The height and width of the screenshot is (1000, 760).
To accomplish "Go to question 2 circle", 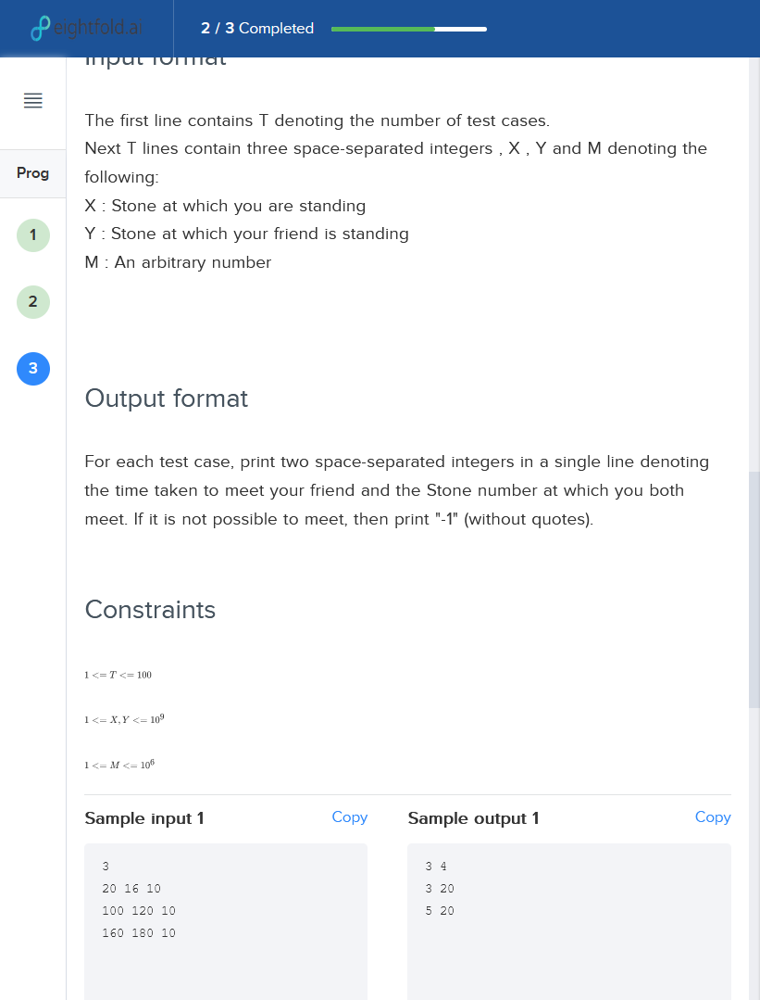I will pyautogui.click(x=33, y=302).
